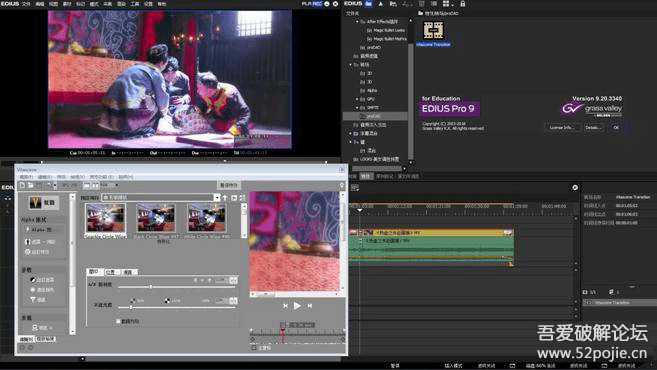657x370 pixels.
Task: Select the LOOKS folder at effects tree bottom
Action: (376, 159)
